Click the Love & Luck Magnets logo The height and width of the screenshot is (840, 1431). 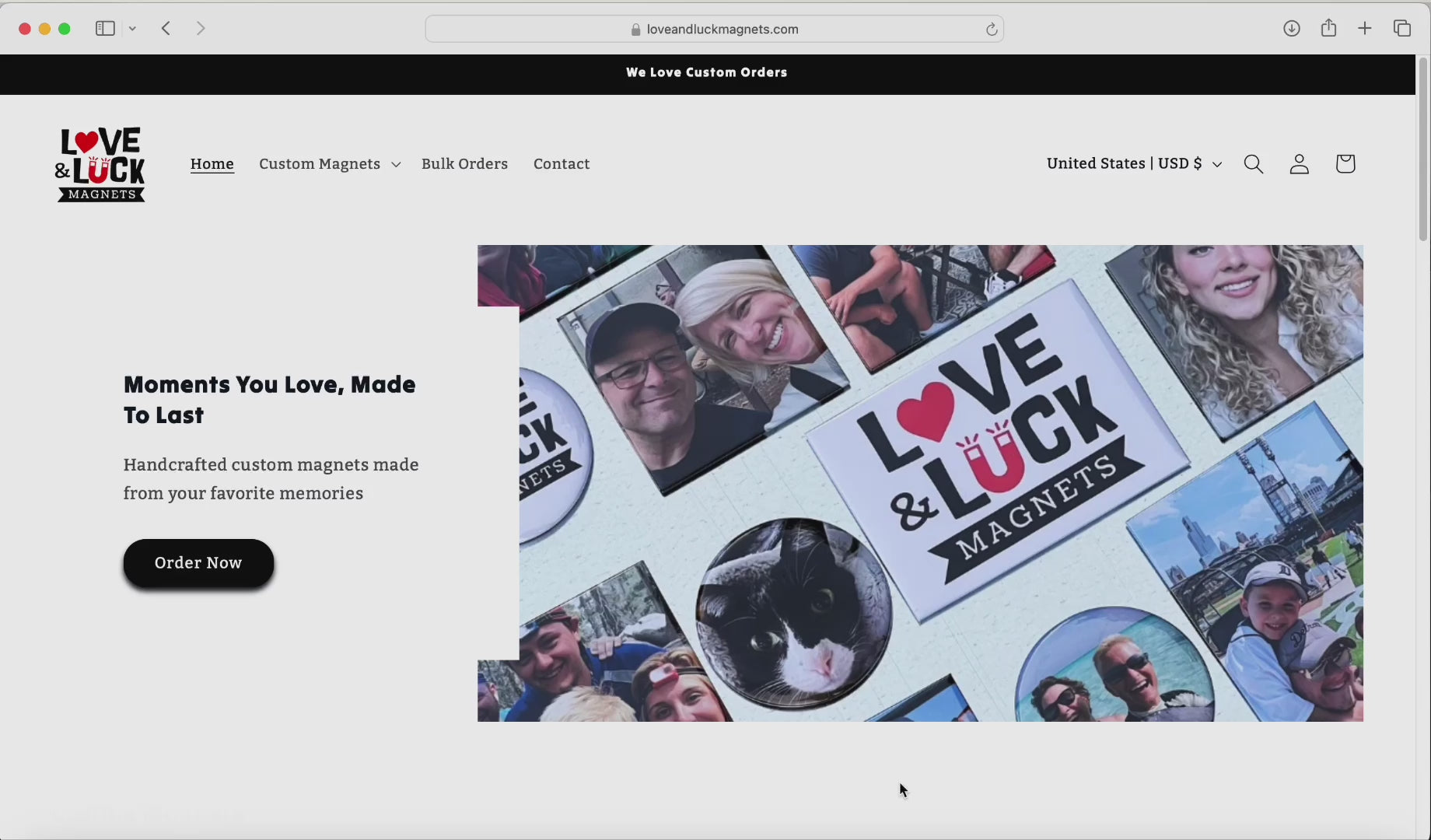point(100,164)
